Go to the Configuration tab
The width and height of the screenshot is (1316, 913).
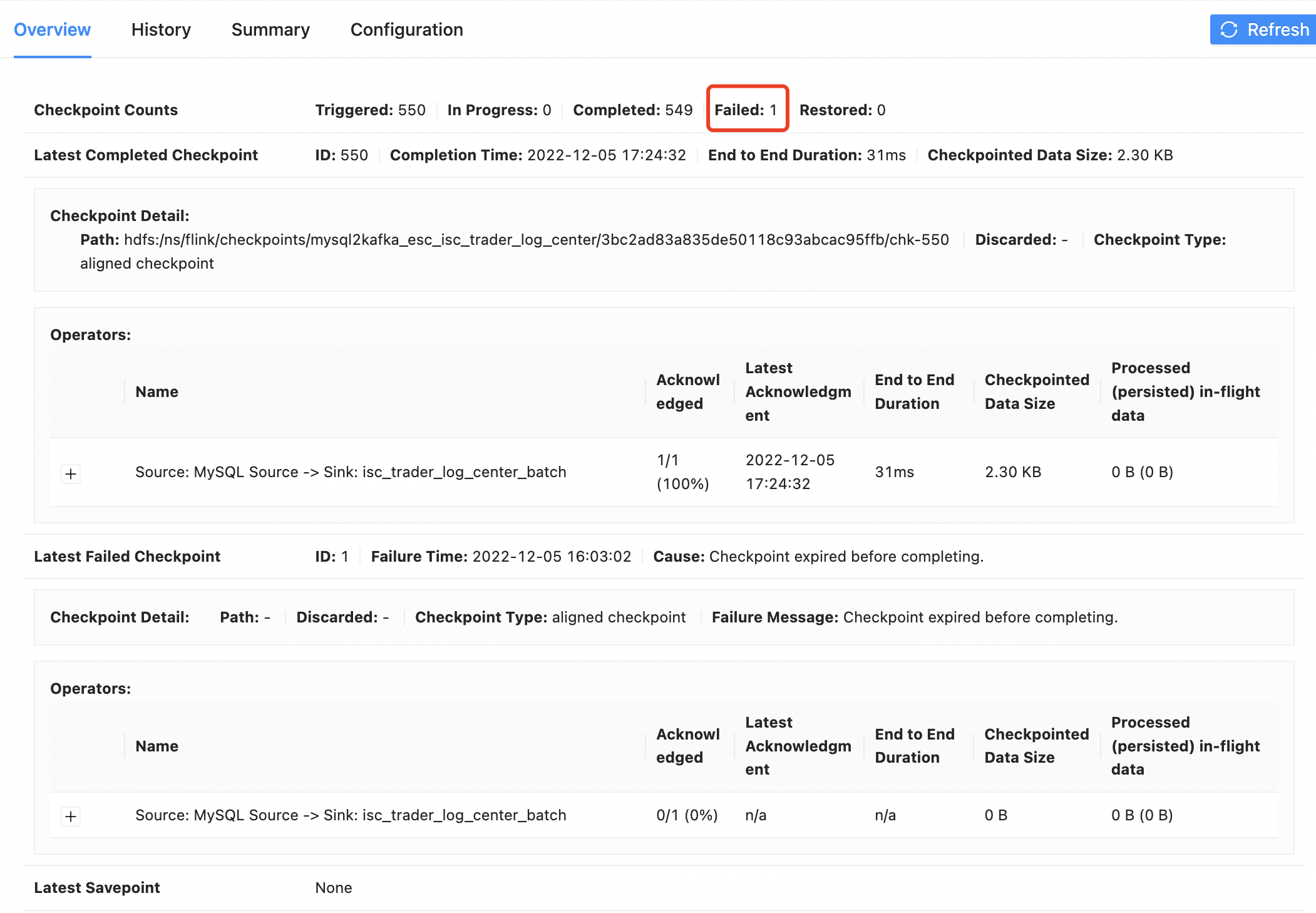[x=406, y=29]
